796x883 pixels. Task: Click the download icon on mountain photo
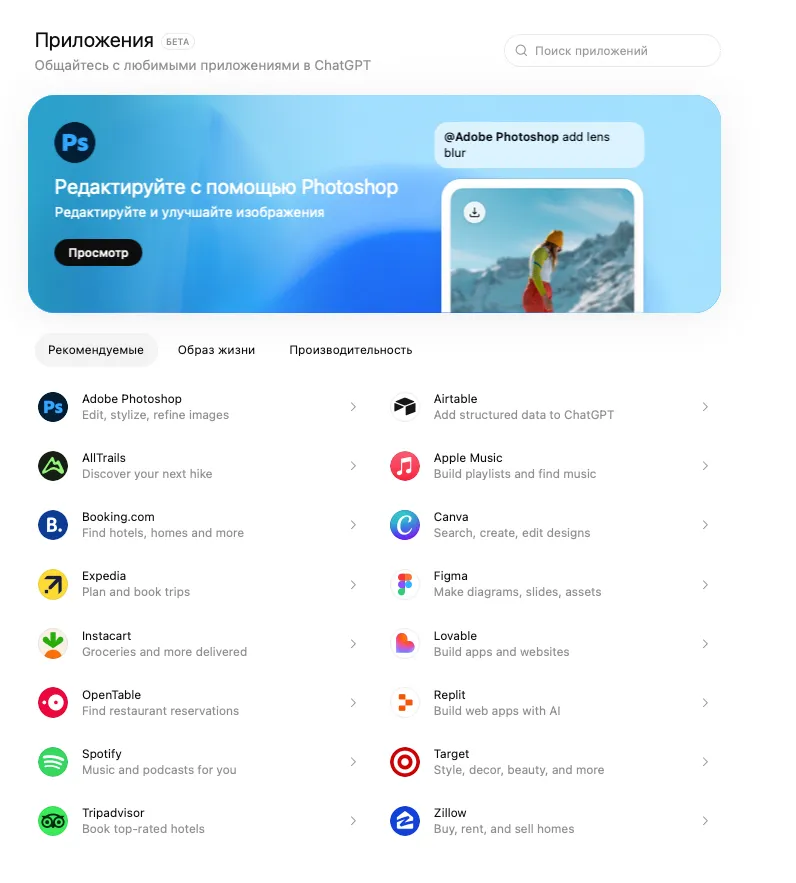[475, 212]
